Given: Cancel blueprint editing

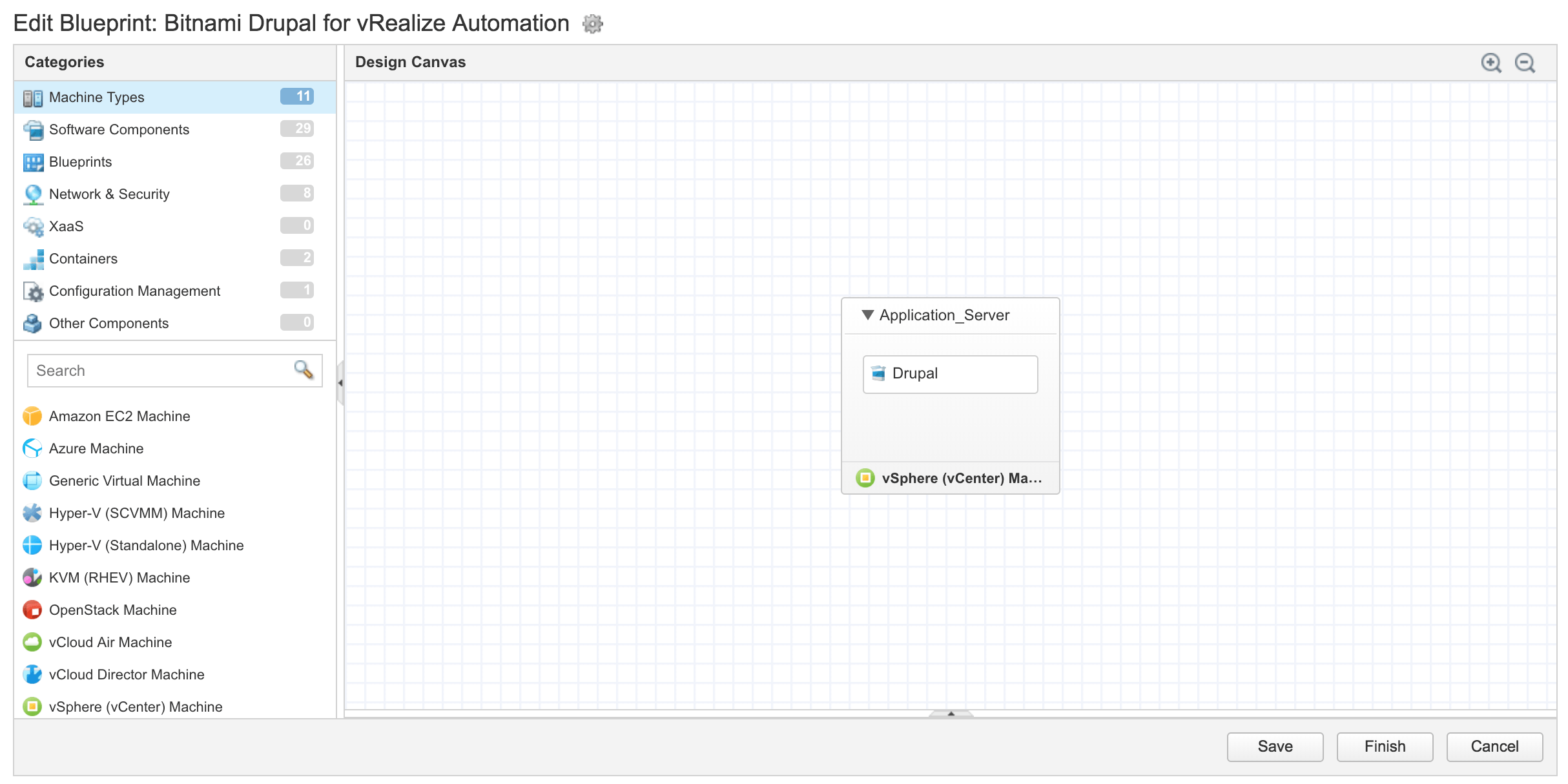Looking at the screenshot, I should tap(1494, 747).
